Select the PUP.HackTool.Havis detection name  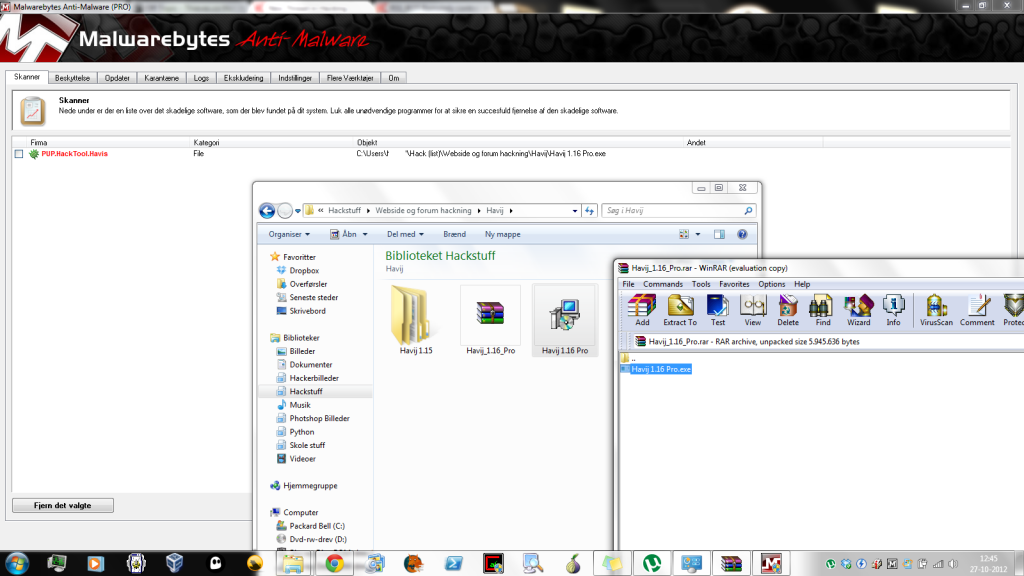point(74,154)
